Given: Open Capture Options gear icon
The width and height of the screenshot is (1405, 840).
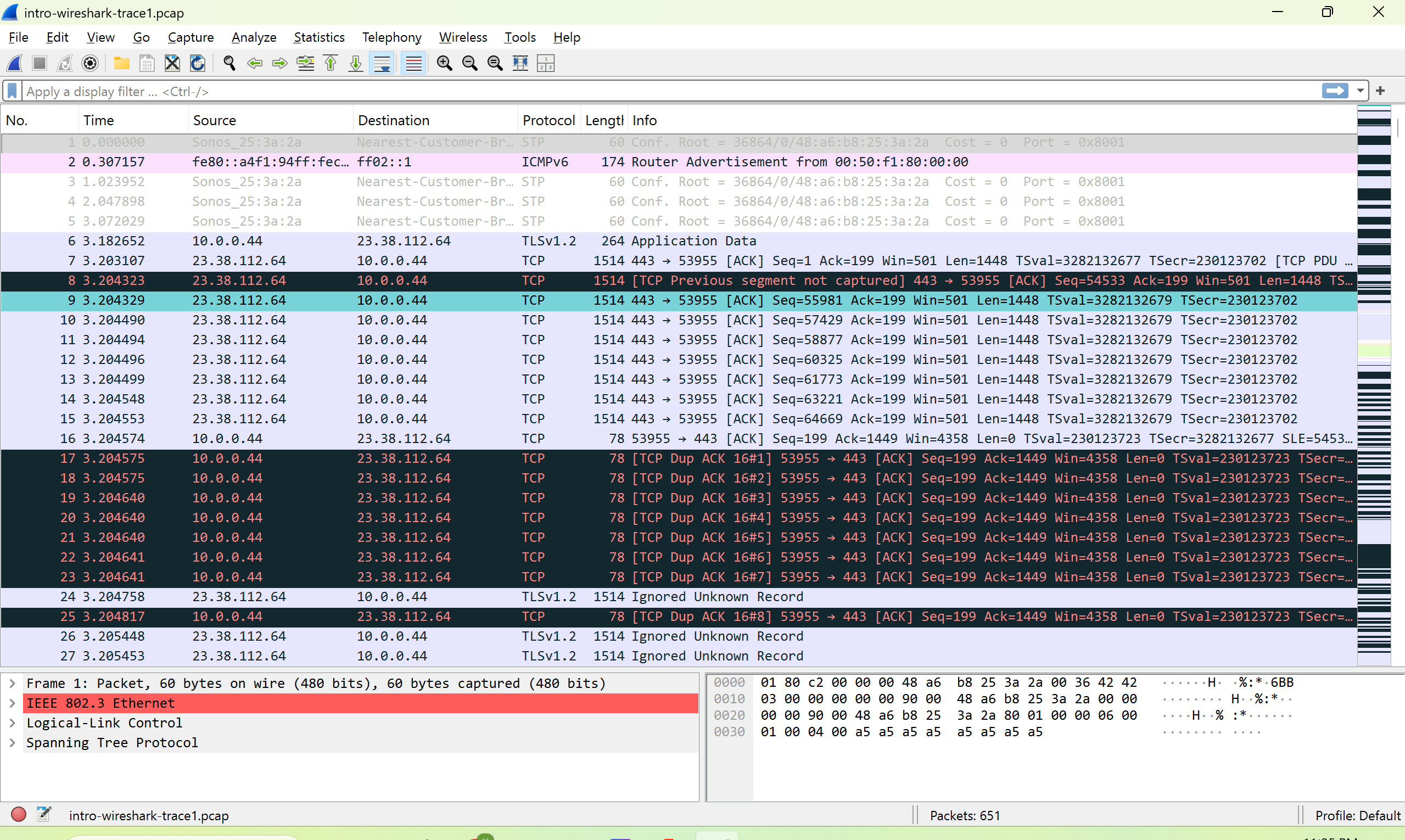Looking at the screenshot, I should click(x=90, y=63).
